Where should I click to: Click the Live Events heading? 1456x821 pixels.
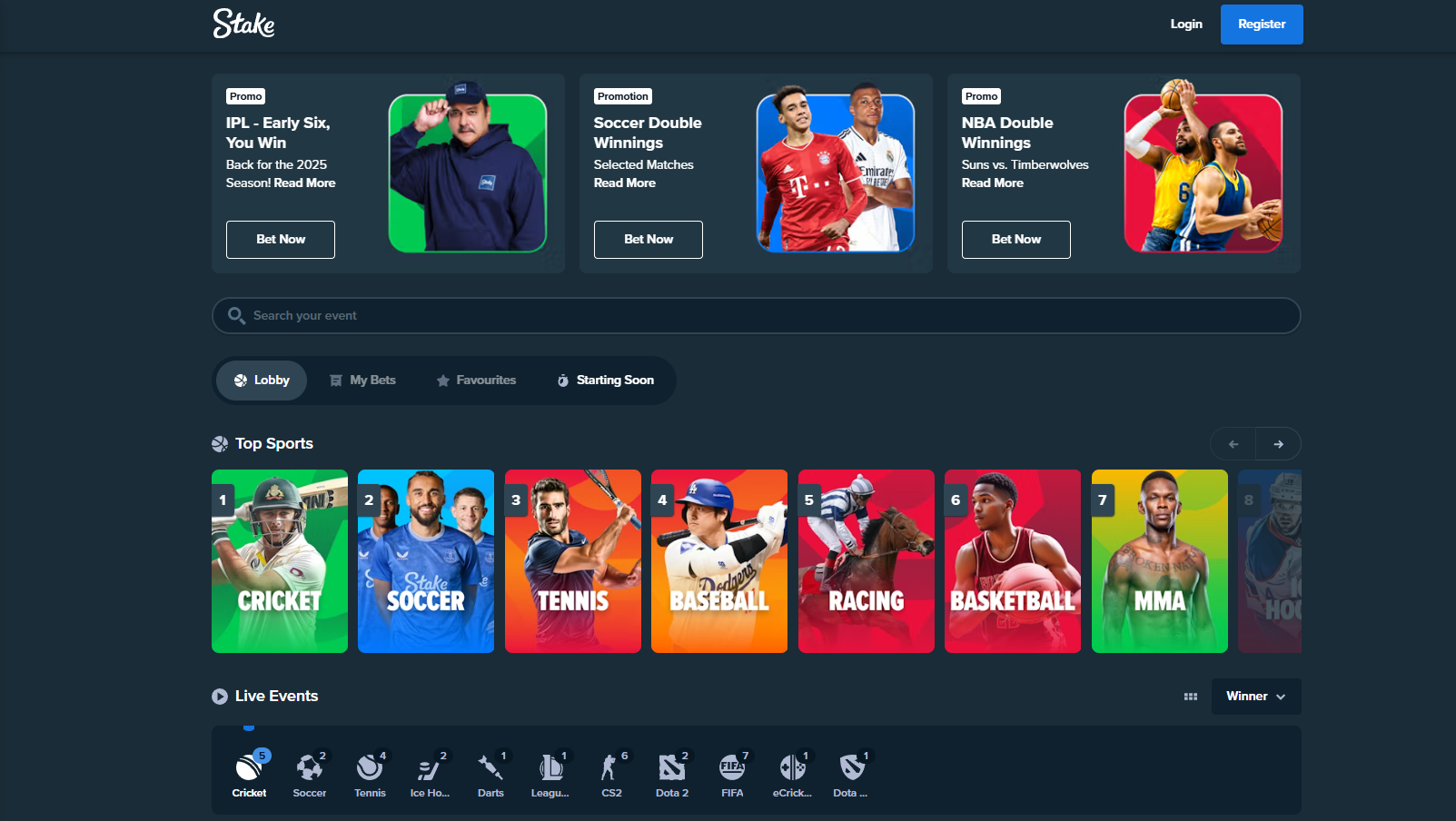277,696
